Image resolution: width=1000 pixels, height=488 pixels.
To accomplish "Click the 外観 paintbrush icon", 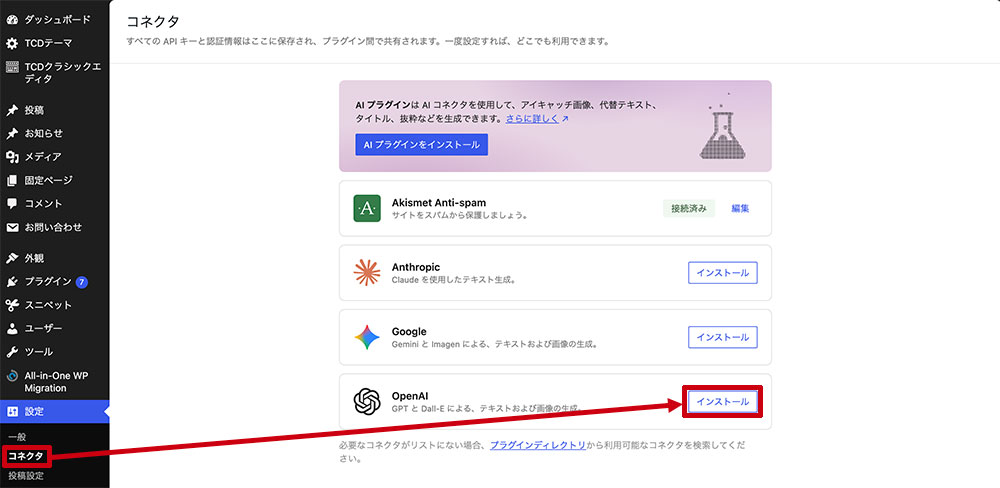I will pos(11,258).
